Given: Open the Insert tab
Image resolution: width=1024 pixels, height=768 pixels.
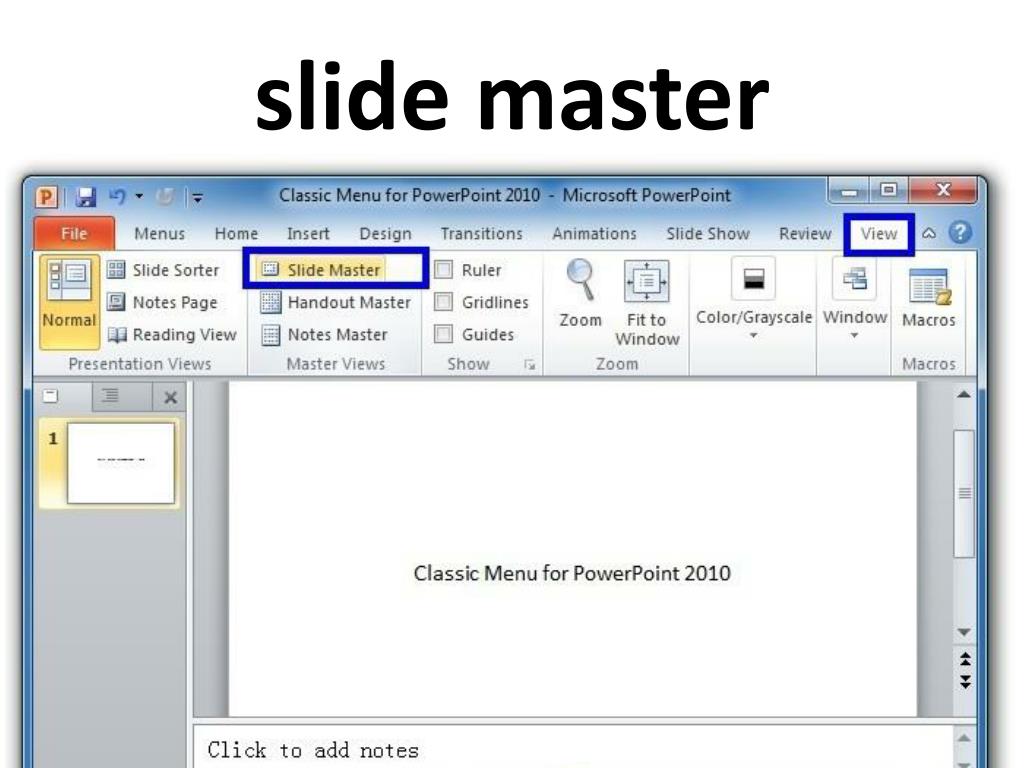Looking at the screenshot, I should point(308,234).
